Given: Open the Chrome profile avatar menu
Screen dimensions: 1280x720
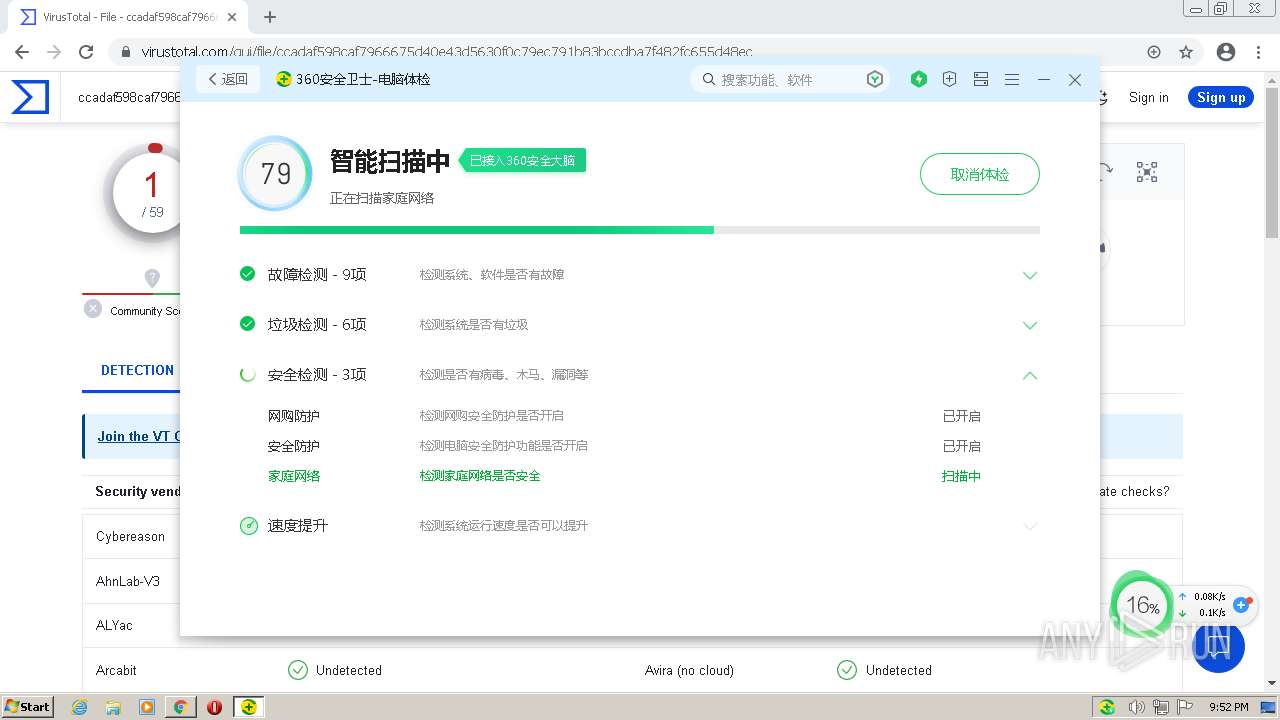Looking at the screenshot, I should [1225, 52].
